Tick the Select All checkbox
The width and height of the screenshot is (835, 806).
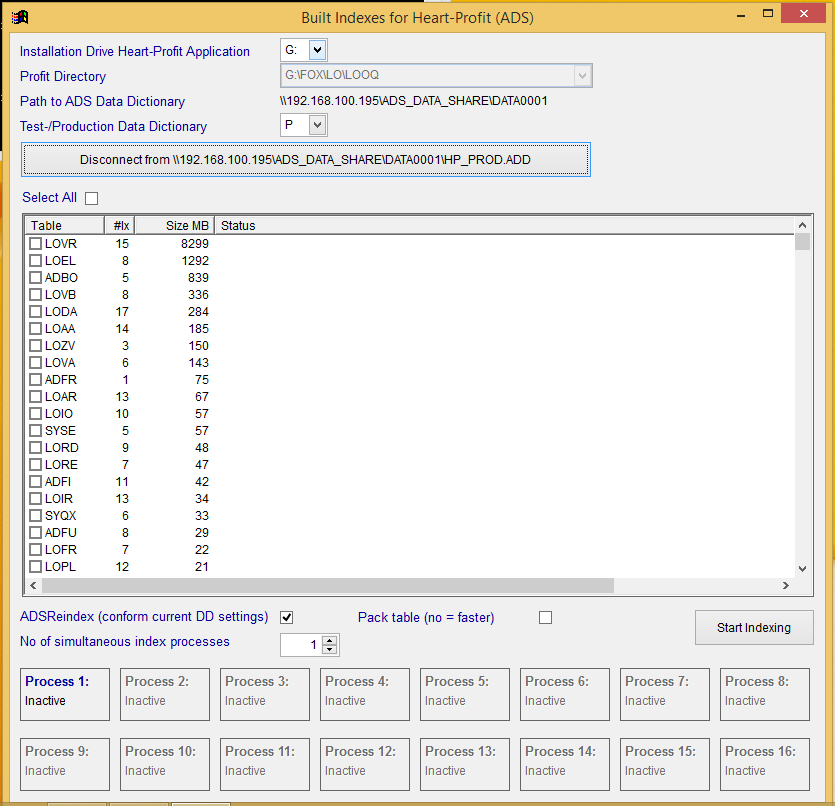click(92, 198)
